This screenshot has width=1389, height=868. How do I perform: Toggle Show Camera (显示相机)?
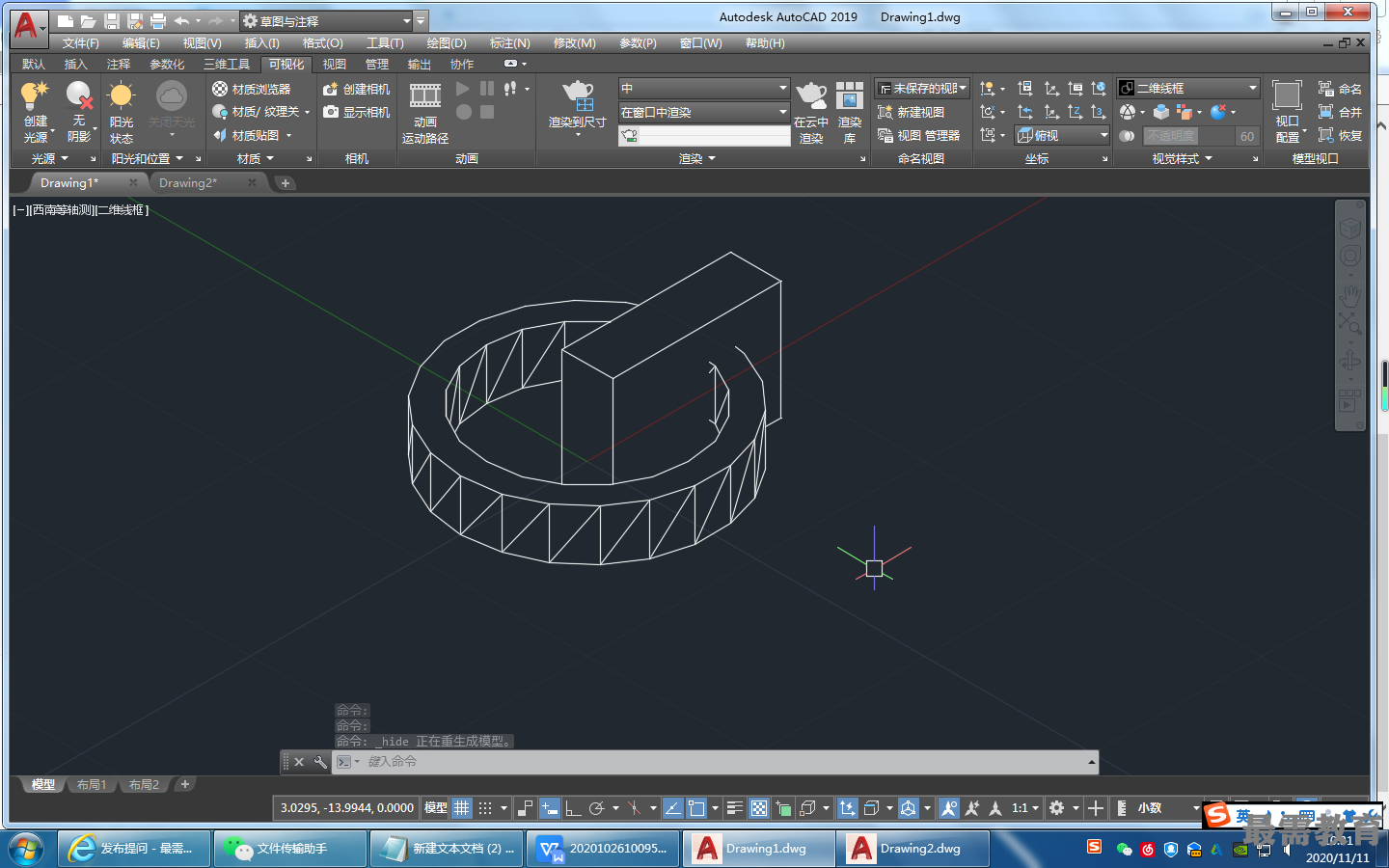356,112
